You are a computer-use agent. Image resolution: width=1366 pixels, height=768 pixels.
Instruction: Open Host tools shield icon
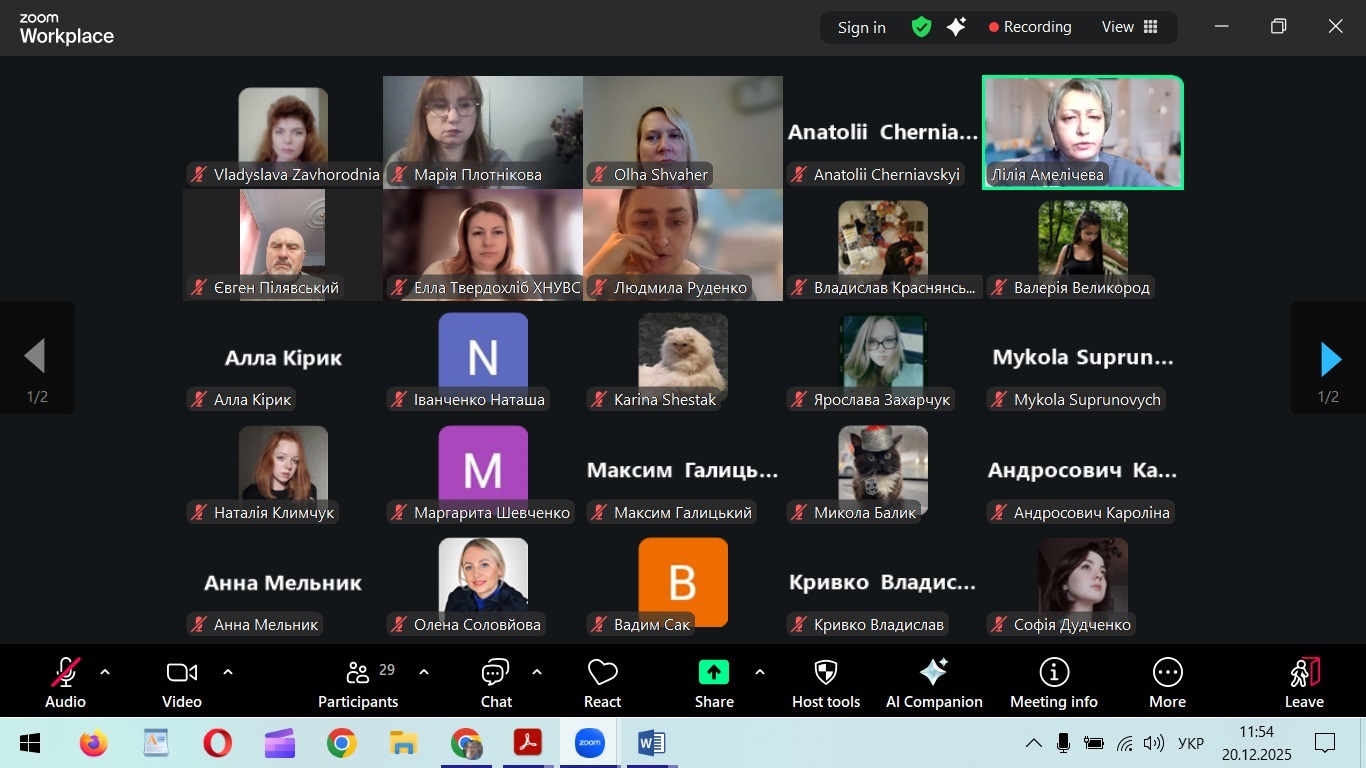(826, 683)
